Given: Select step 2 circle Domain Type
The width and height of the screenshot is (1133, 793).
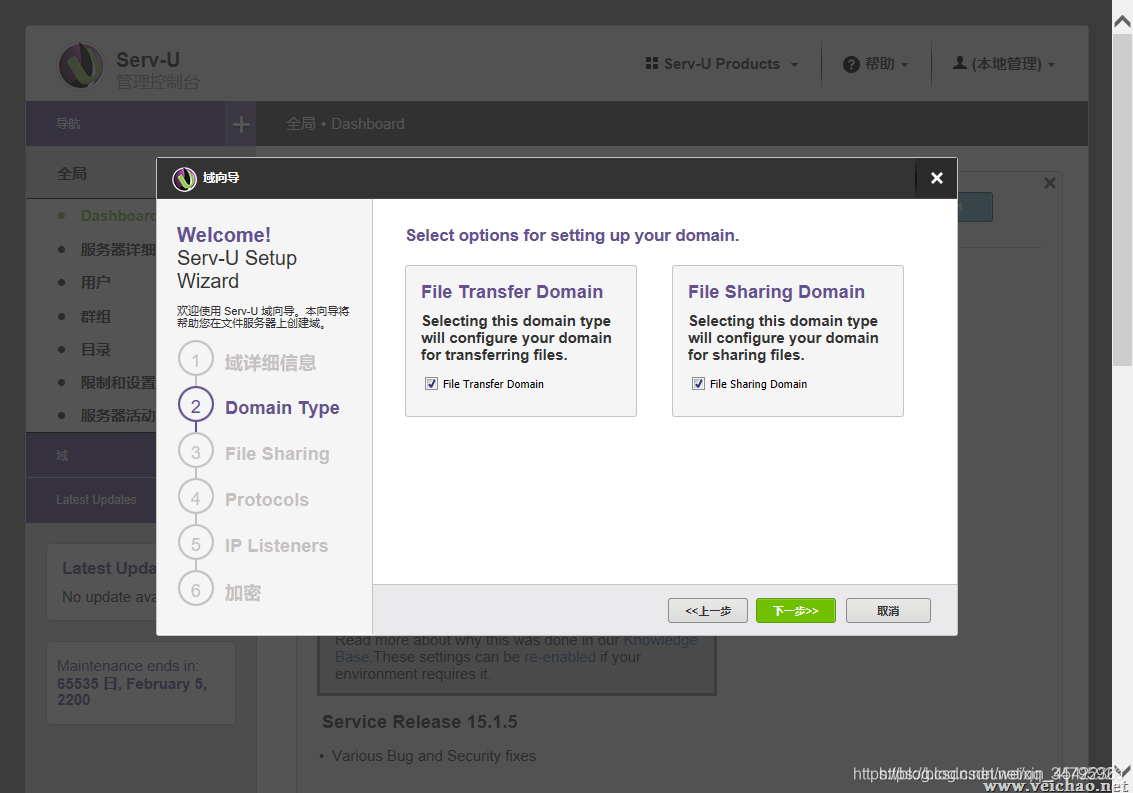Looking at the screenshot, I should [x=196, y=406].
